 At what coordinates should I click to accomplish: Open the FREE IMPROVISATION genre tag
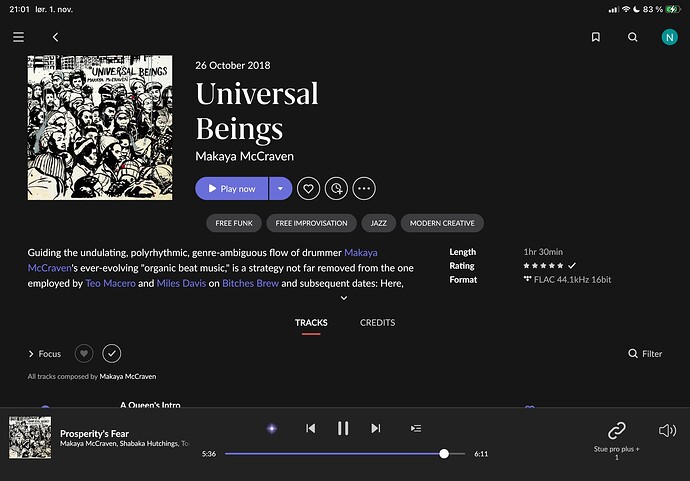click(x=311, y=223)
